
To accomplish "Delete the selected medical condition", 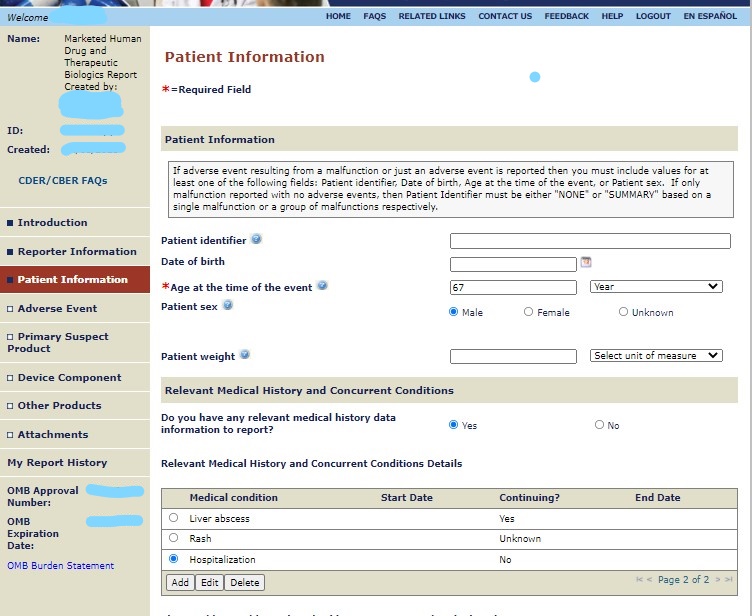I will pyautogui.click(x=244, y=582).
